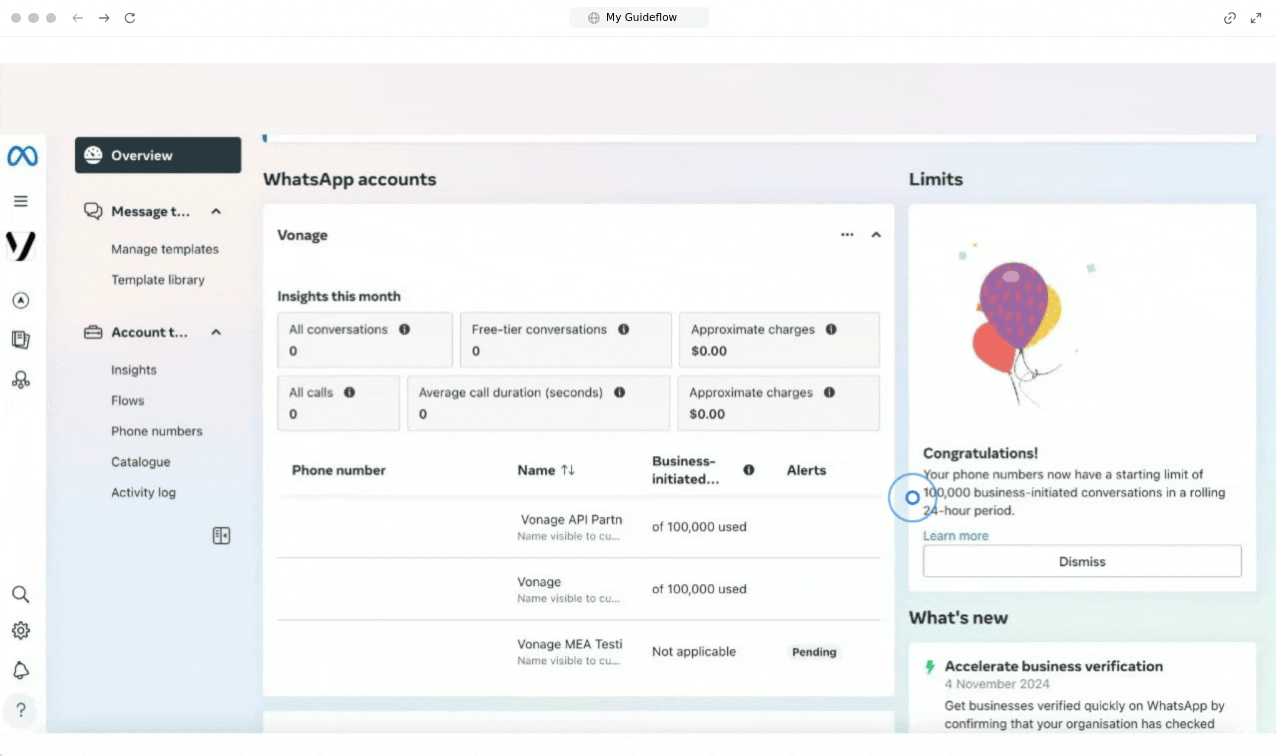Collapse the Message templates section
Viewport: 1276px width, 756px height.
[216, 212]
